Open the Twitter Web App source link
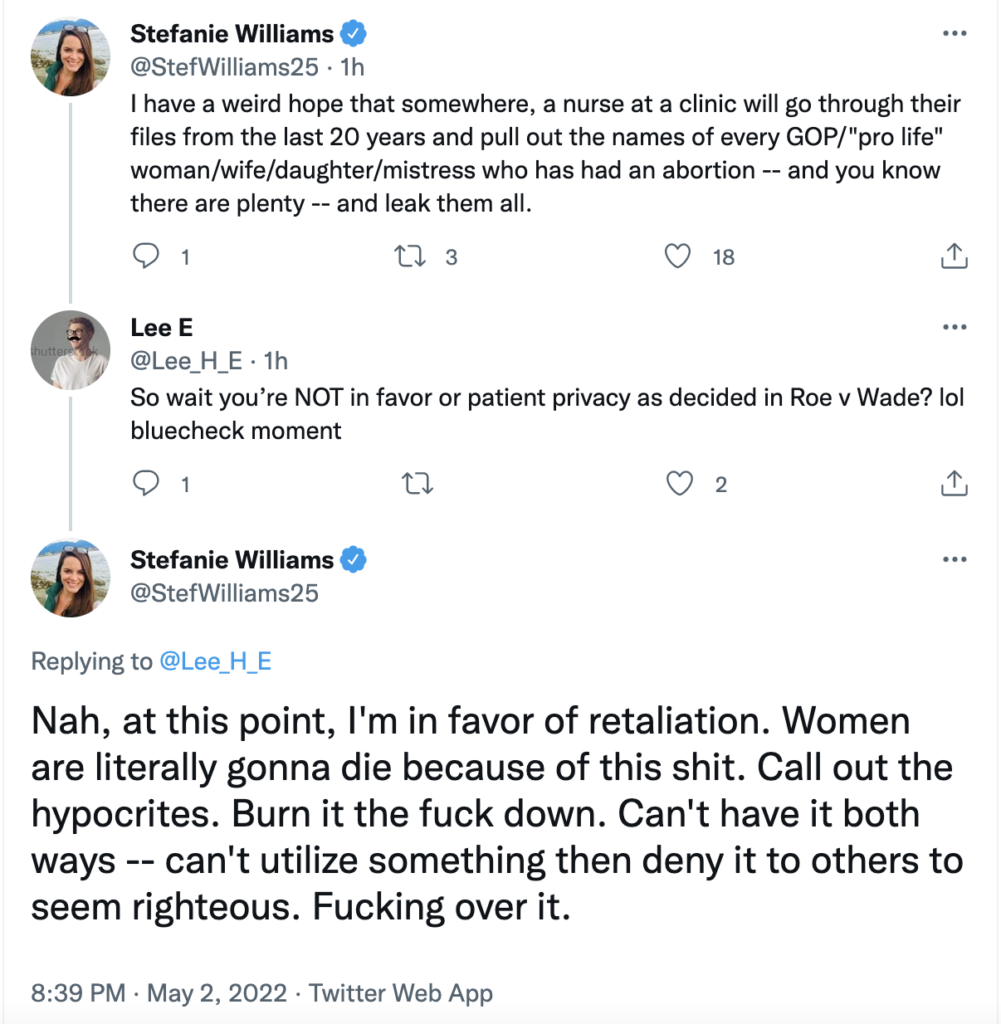This screenshot has height=1024, width=1001. [x=401, y=993]
